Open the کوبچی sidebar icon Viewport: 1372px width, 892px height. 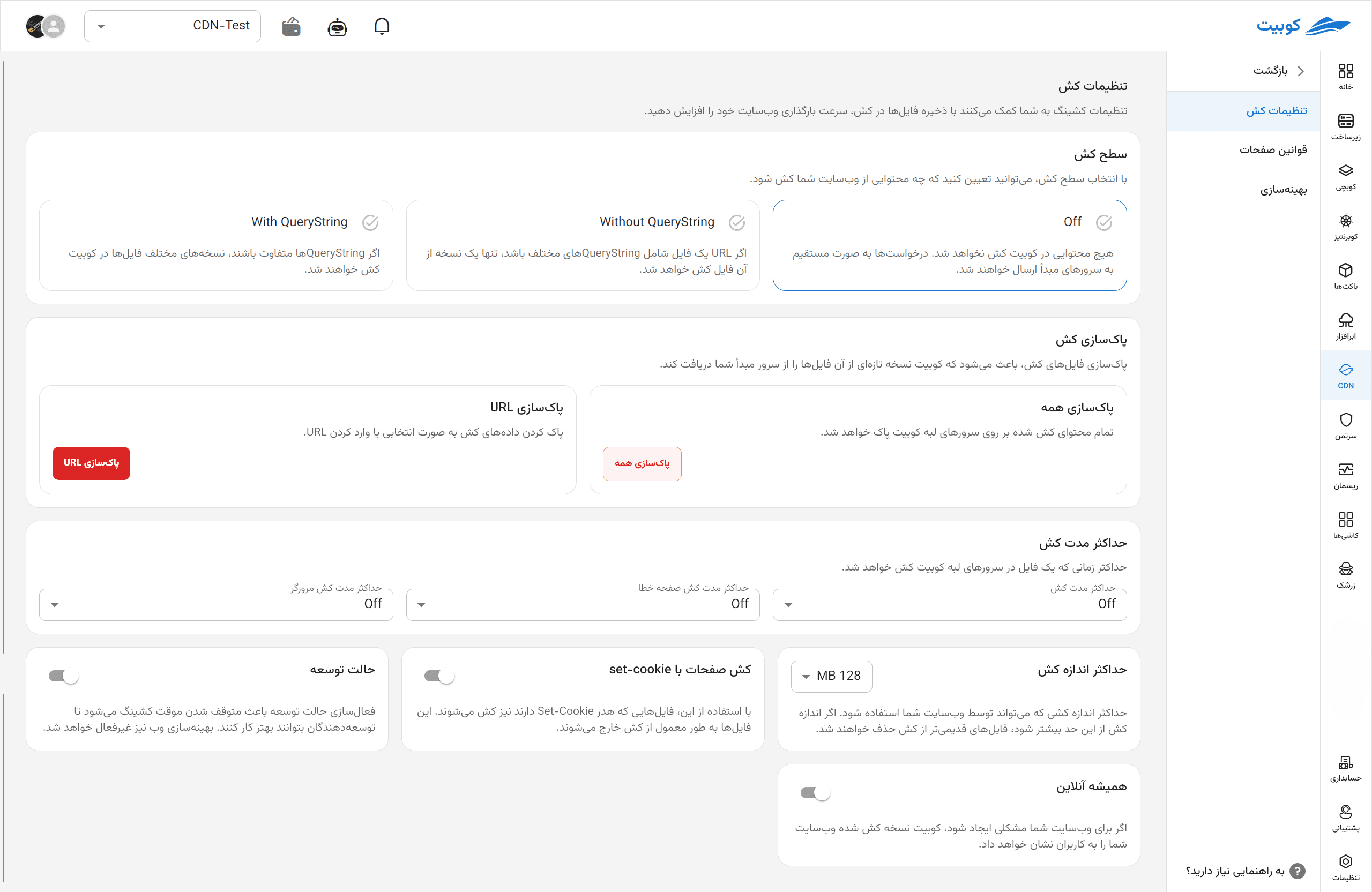[x=1346, y=176]
